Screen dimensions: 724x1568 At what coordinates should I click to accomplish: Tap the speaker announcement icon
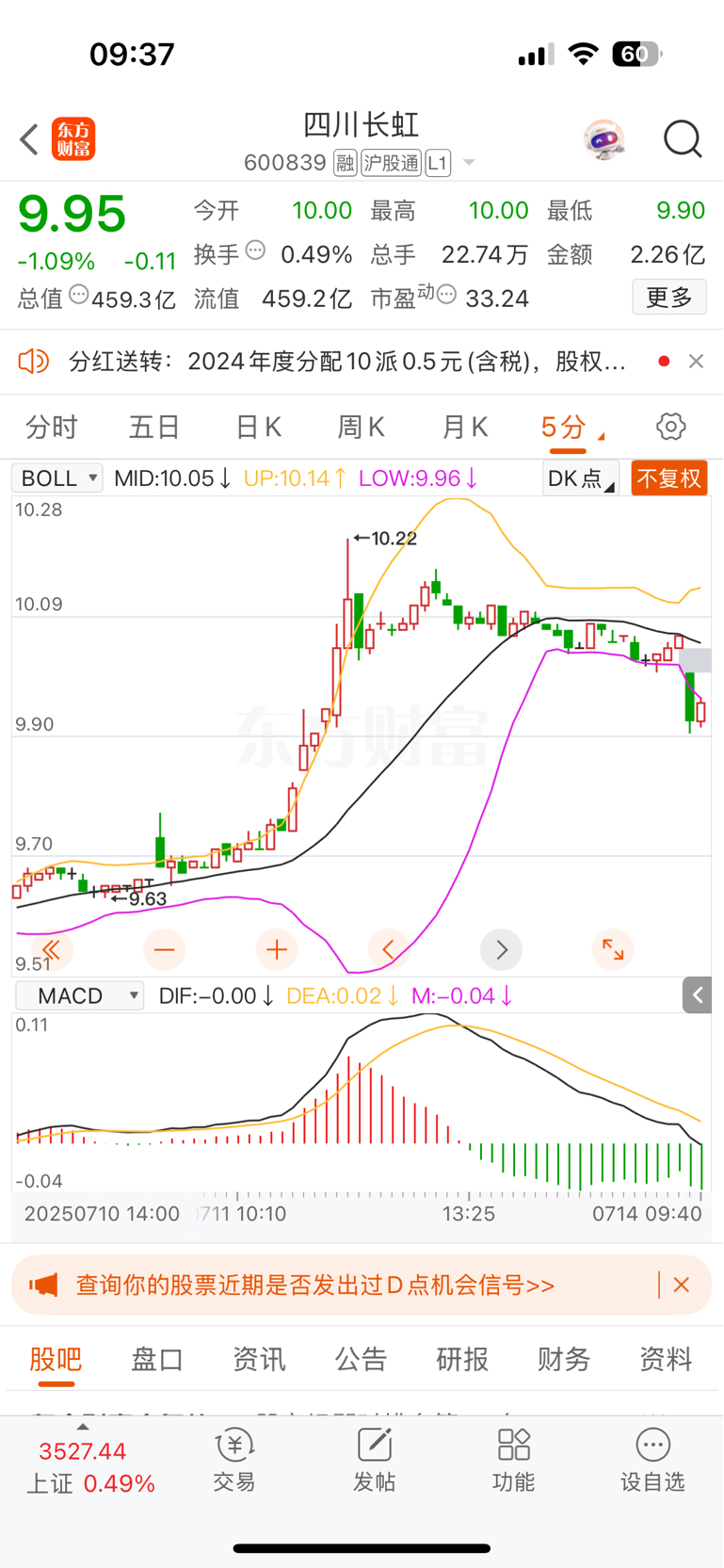tap(34, 361)
